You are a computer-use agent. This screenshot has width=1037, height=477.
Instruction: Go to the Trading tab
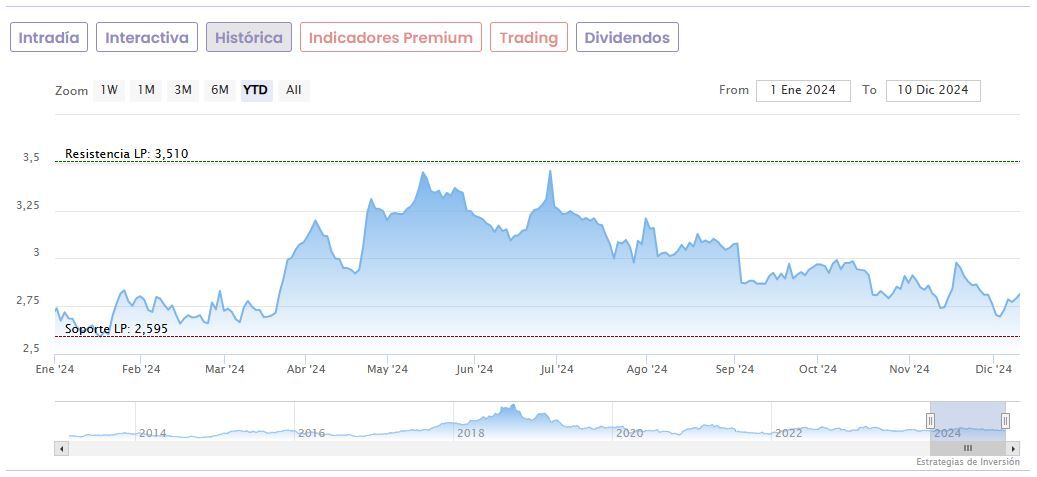click(x=528, y=38)
